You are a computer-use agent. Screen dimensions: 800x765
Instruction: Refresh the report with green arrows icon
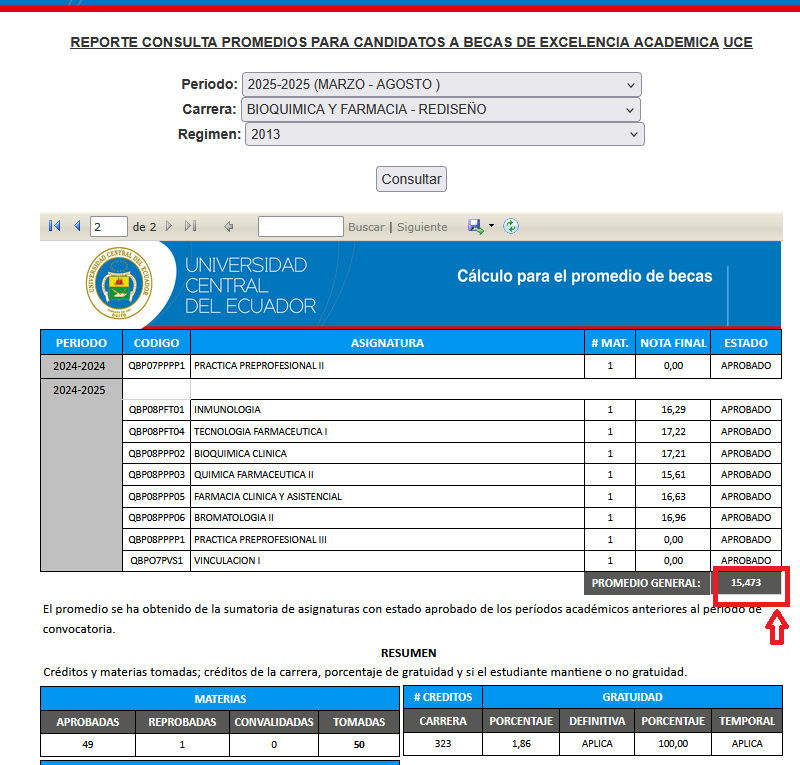(x=511, y=227)
